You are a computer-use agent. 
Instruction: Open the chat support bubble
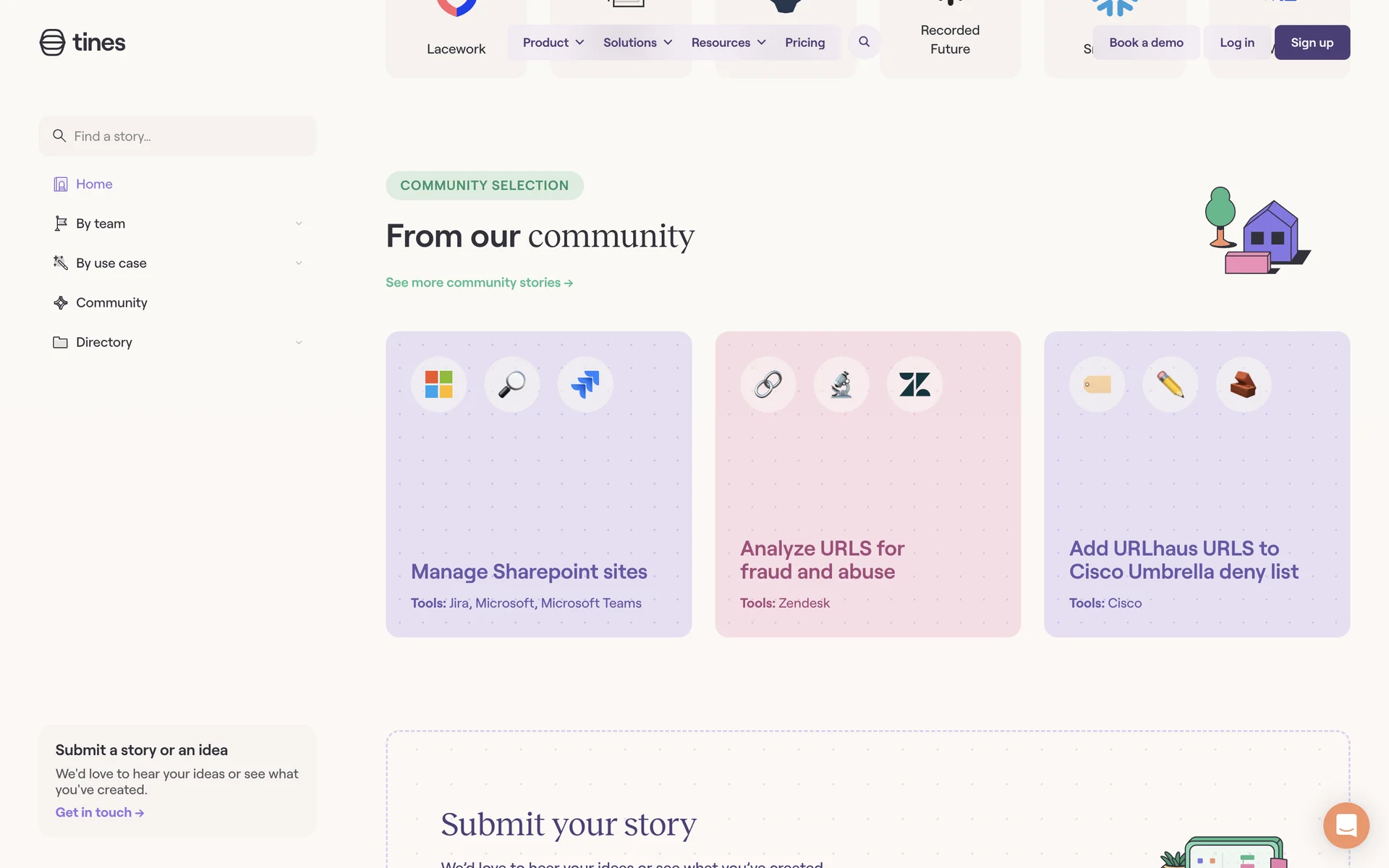point(1346,825)
